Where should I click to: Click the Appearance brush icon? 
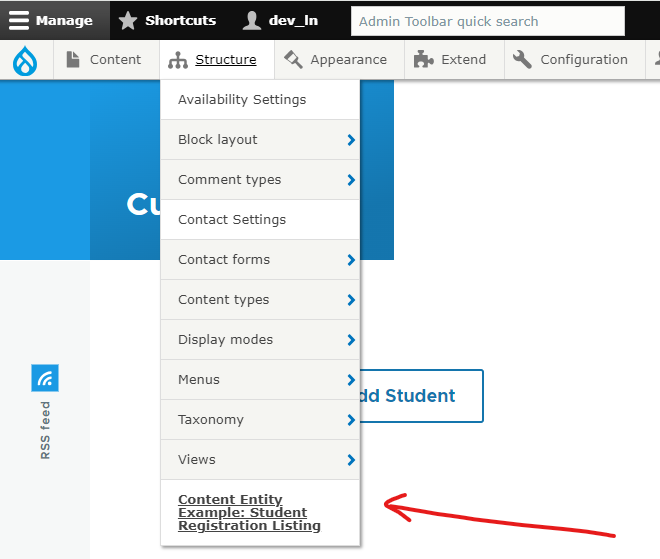coord(293,59)
